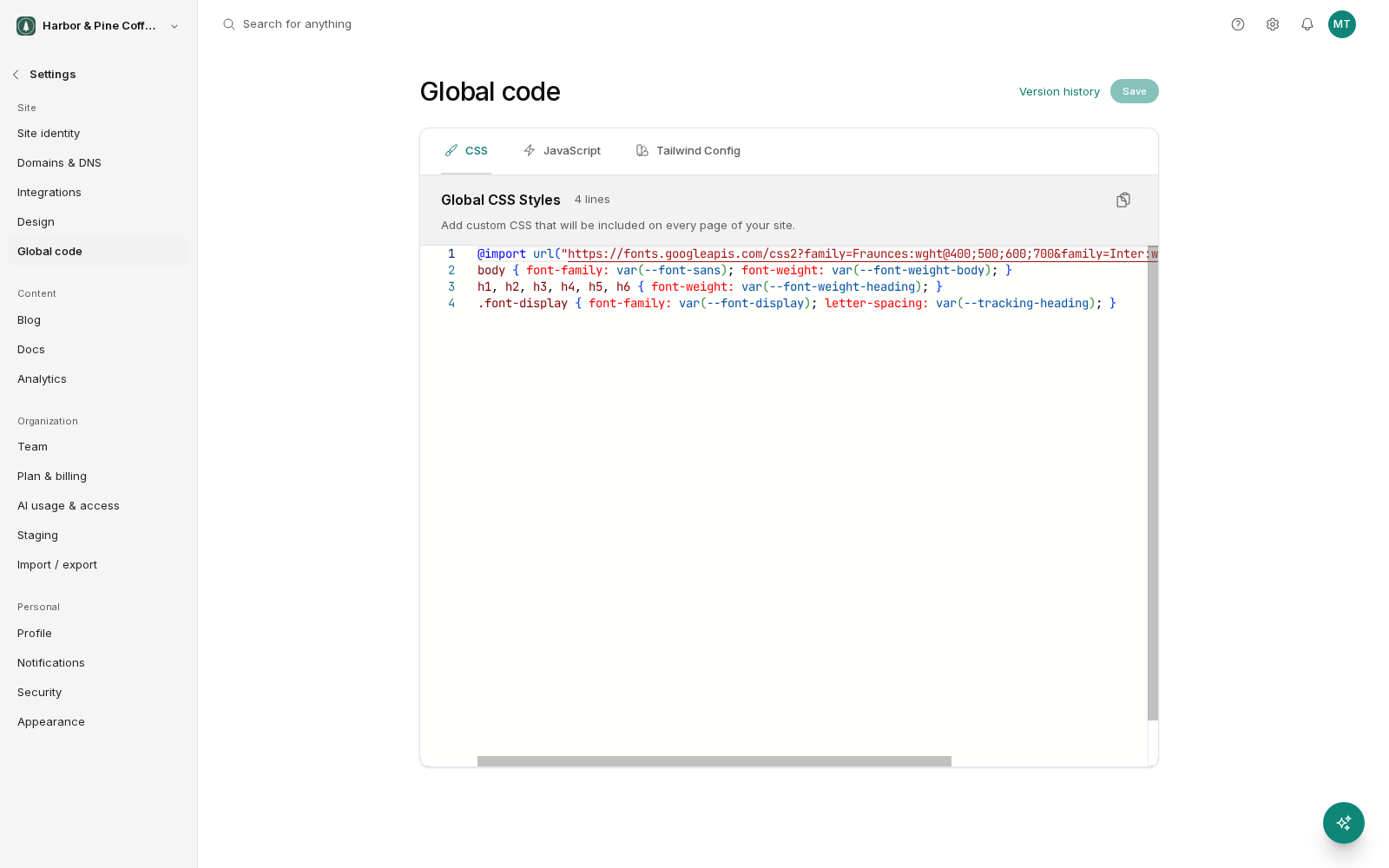The height and width of the screenshot is (868, 1389).
Task: Click the body rule on line 2
Action: [744, 271]
